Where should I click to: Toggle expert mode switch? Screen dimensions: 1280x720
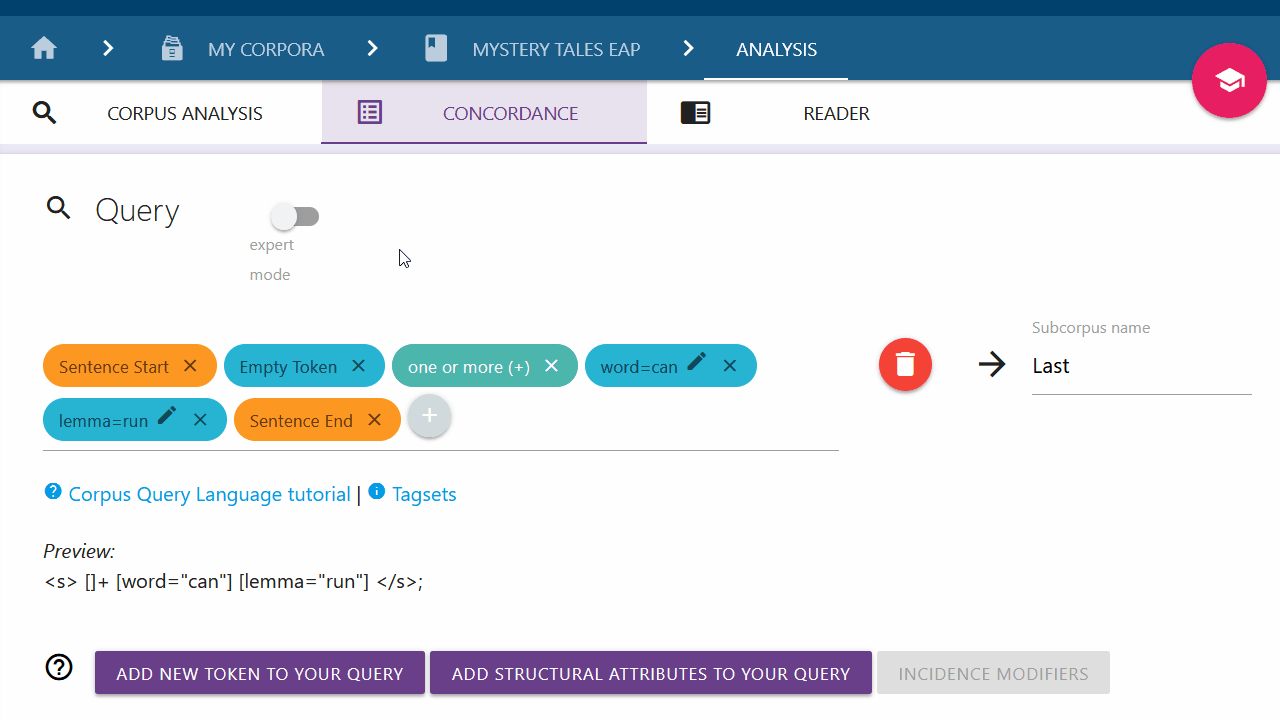coord(295,216)
